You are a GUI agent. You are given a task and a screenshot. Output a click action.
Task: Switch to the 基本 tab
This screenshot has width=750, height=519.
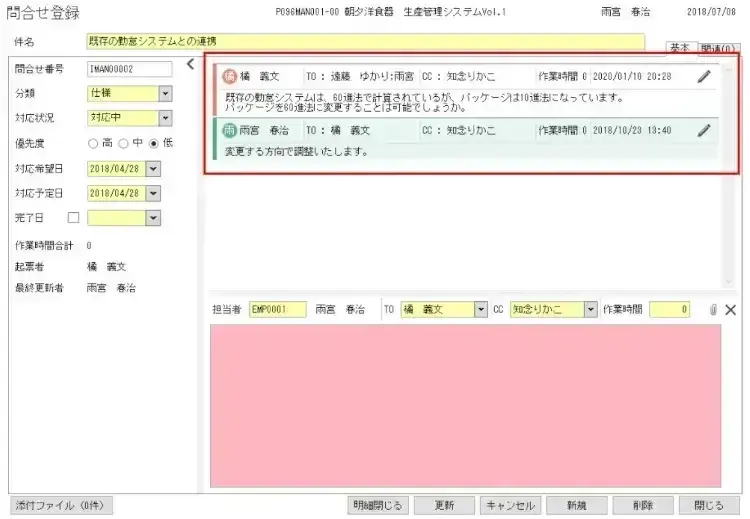pyautogui.click(x=681, y=47)
